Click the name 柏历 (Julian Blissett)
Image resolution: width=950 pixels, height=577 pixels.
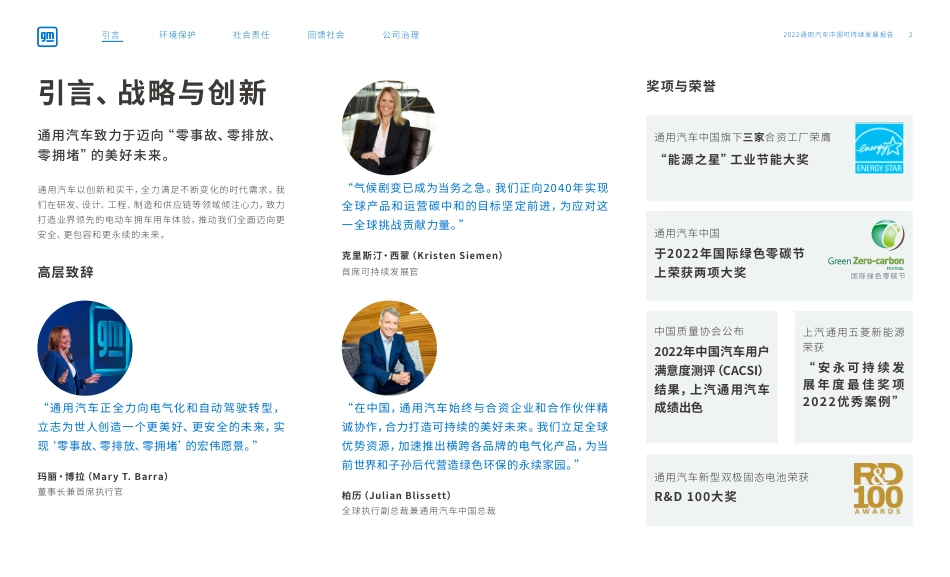click(396, 495)
